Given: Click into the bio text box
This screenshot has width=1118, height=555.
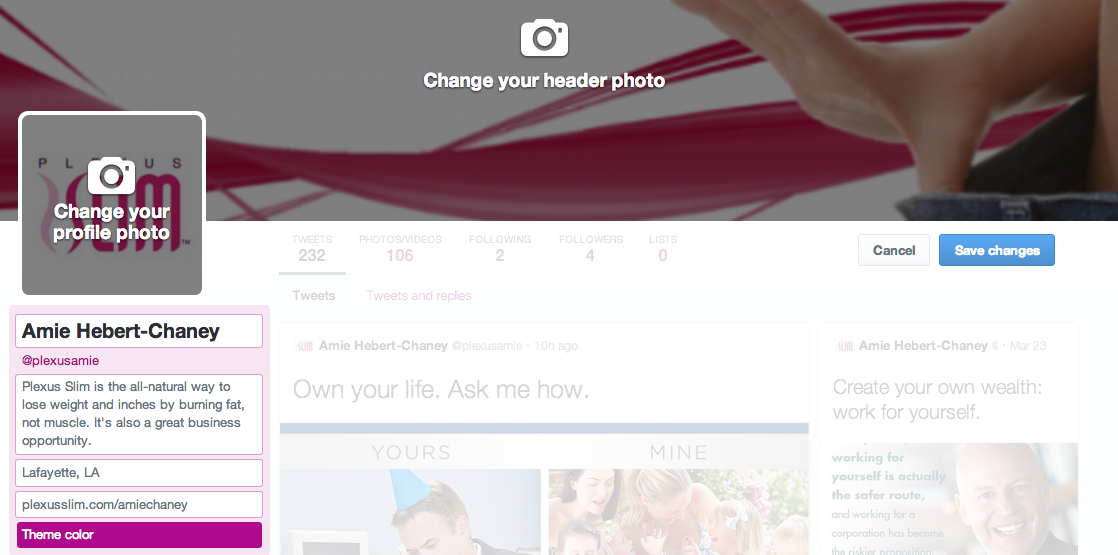Looking at the screenshot, I should click(139, 414).
